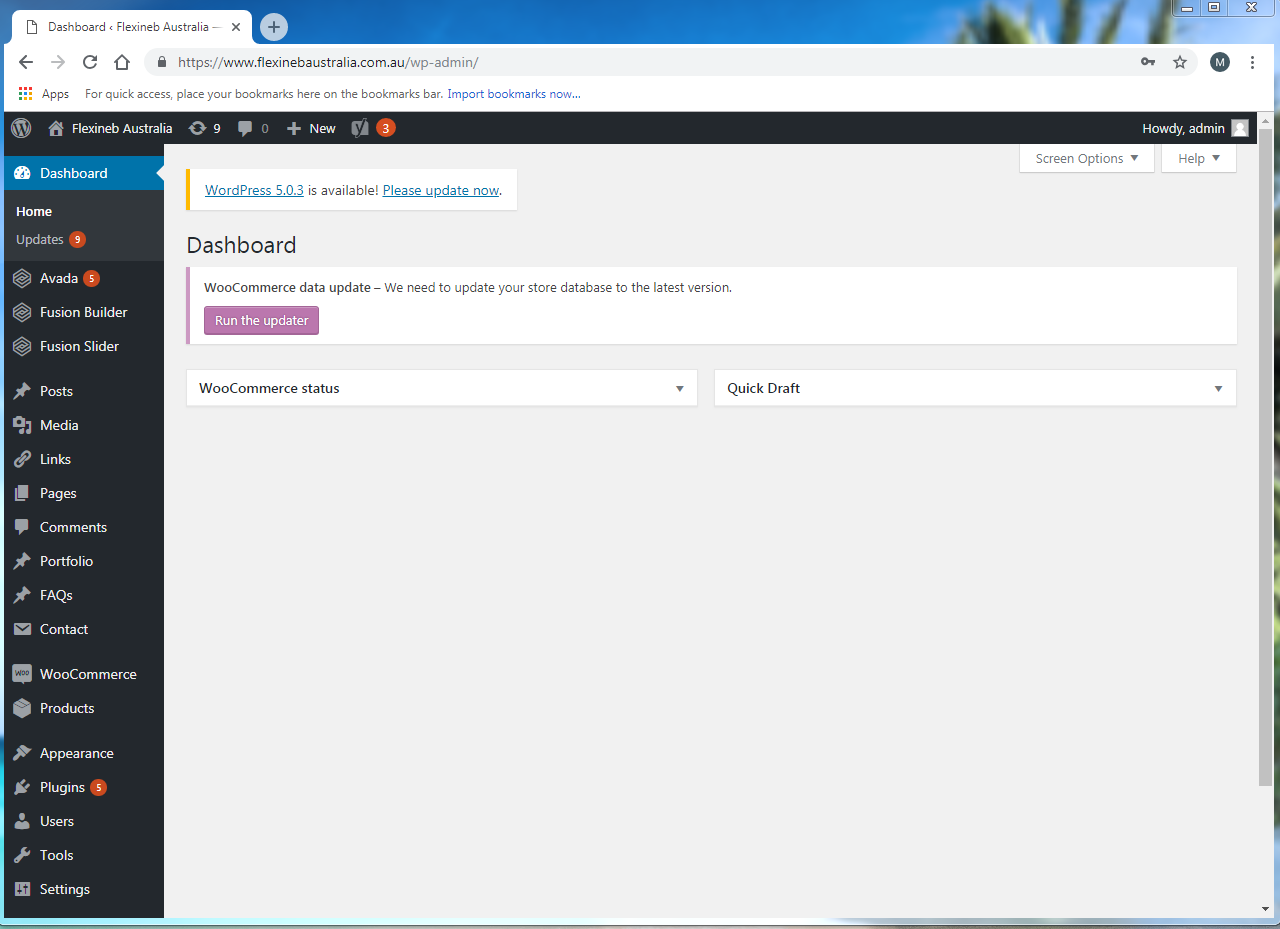The width and height of the screenshot is (1280, 929).
Task: Click the Please update now link
Action: 440,190
